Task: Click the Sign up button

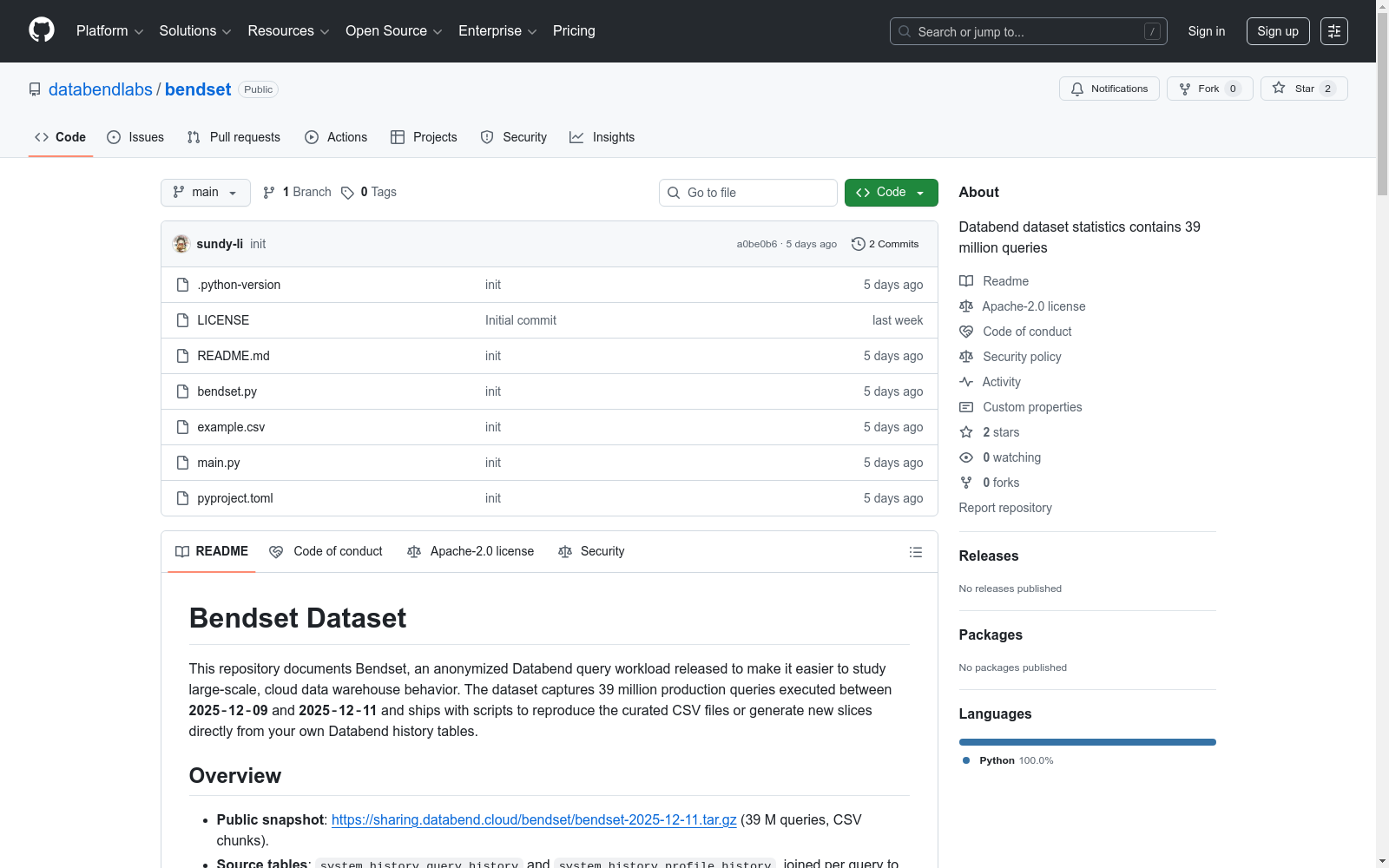Action: pos(1278,31)
